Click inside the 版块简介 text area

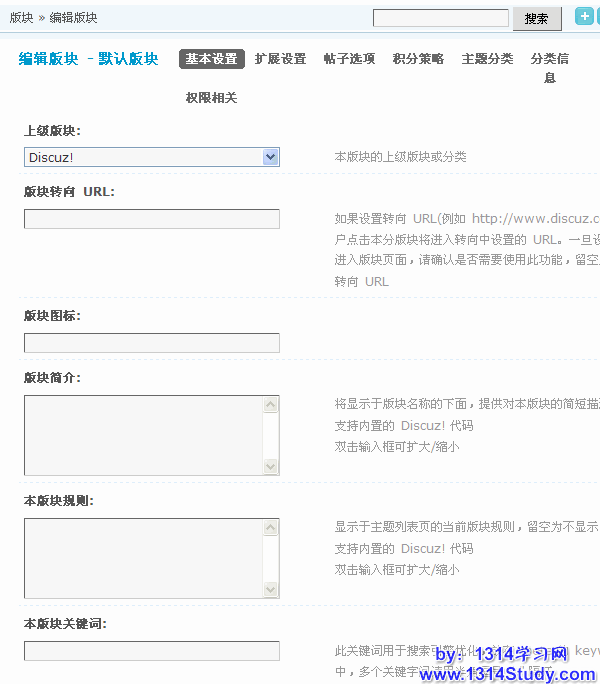click(x=142, y=435)
